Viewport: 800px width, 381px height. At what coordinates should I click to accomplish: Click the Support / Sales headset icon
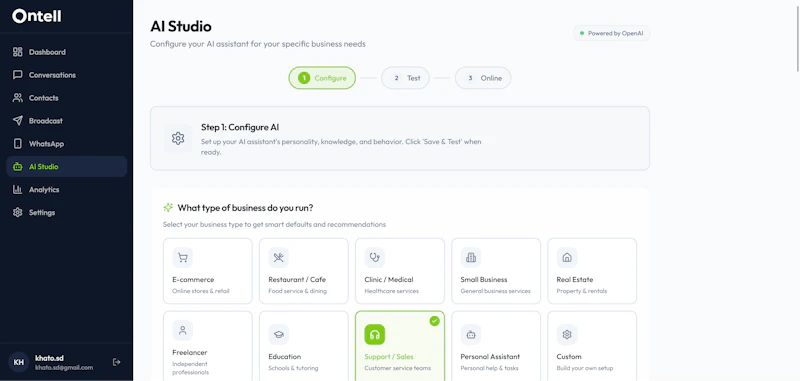click(x=374, y=335)
